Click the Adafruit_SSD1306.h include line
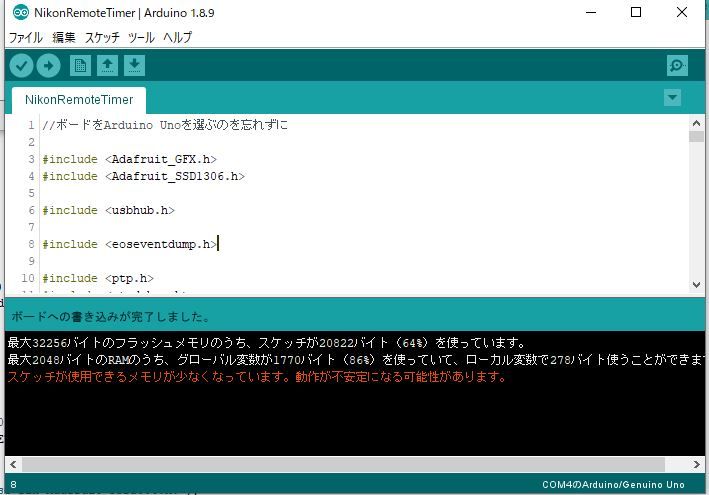709x495 pixels. (143, 176)
